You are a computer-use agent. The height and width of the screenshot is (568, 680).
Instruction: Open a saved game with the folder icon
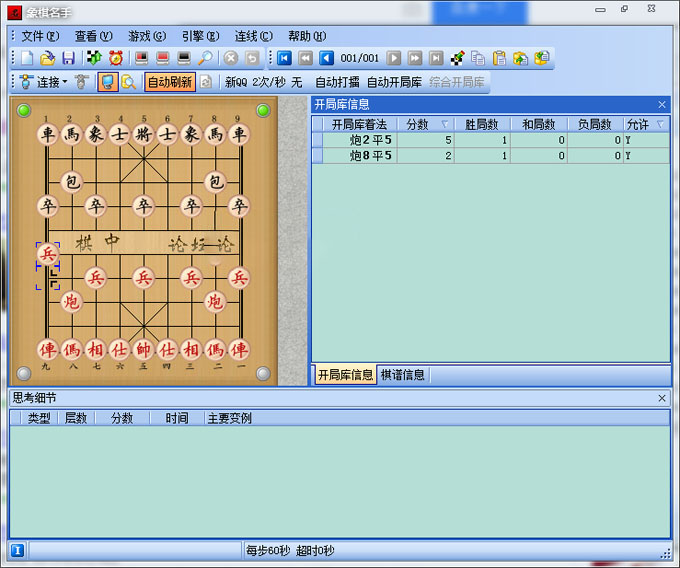click(47, 58)
